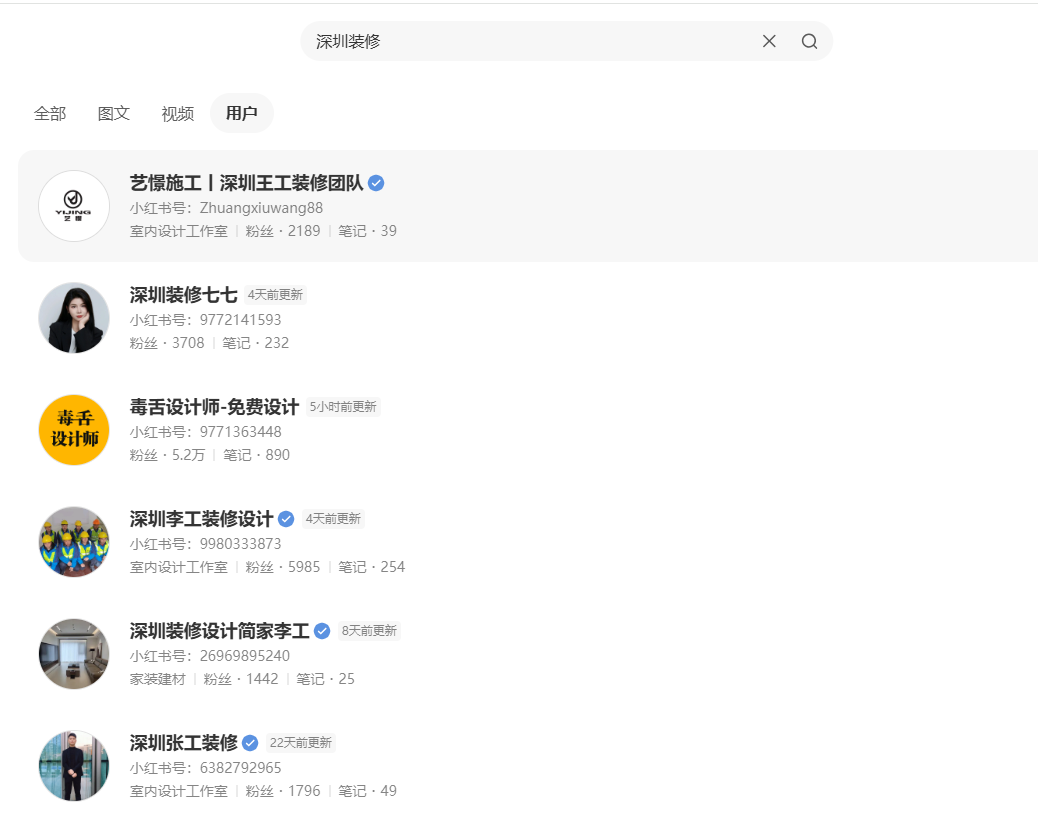
Task: Click 粉丝・2189 count
Action: point(283,231)
